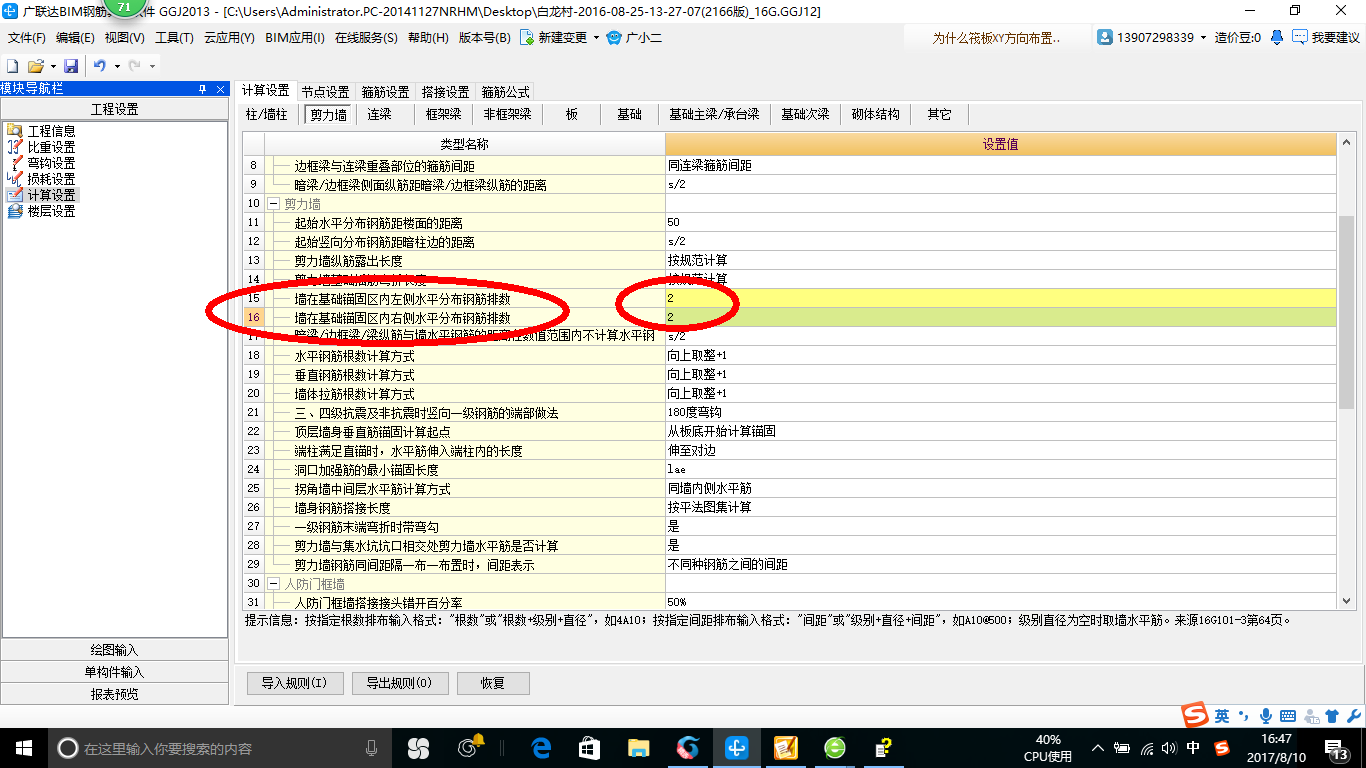Select the 柱/墙柱 component tab
The image size is (1366, 768).
(267, 114)
